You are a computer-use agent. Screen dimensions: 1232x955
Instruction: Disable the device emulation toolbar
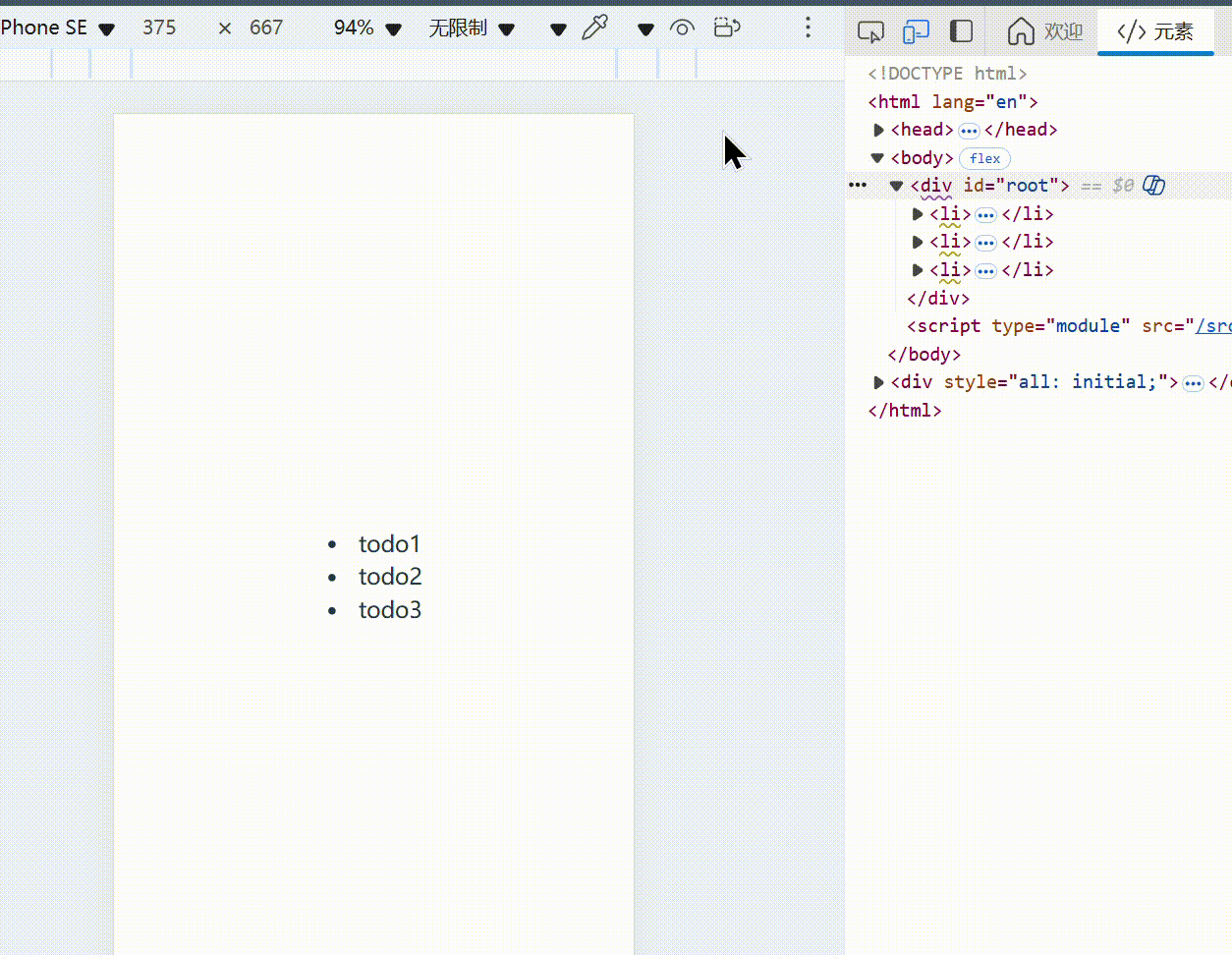tap(916, 30)
